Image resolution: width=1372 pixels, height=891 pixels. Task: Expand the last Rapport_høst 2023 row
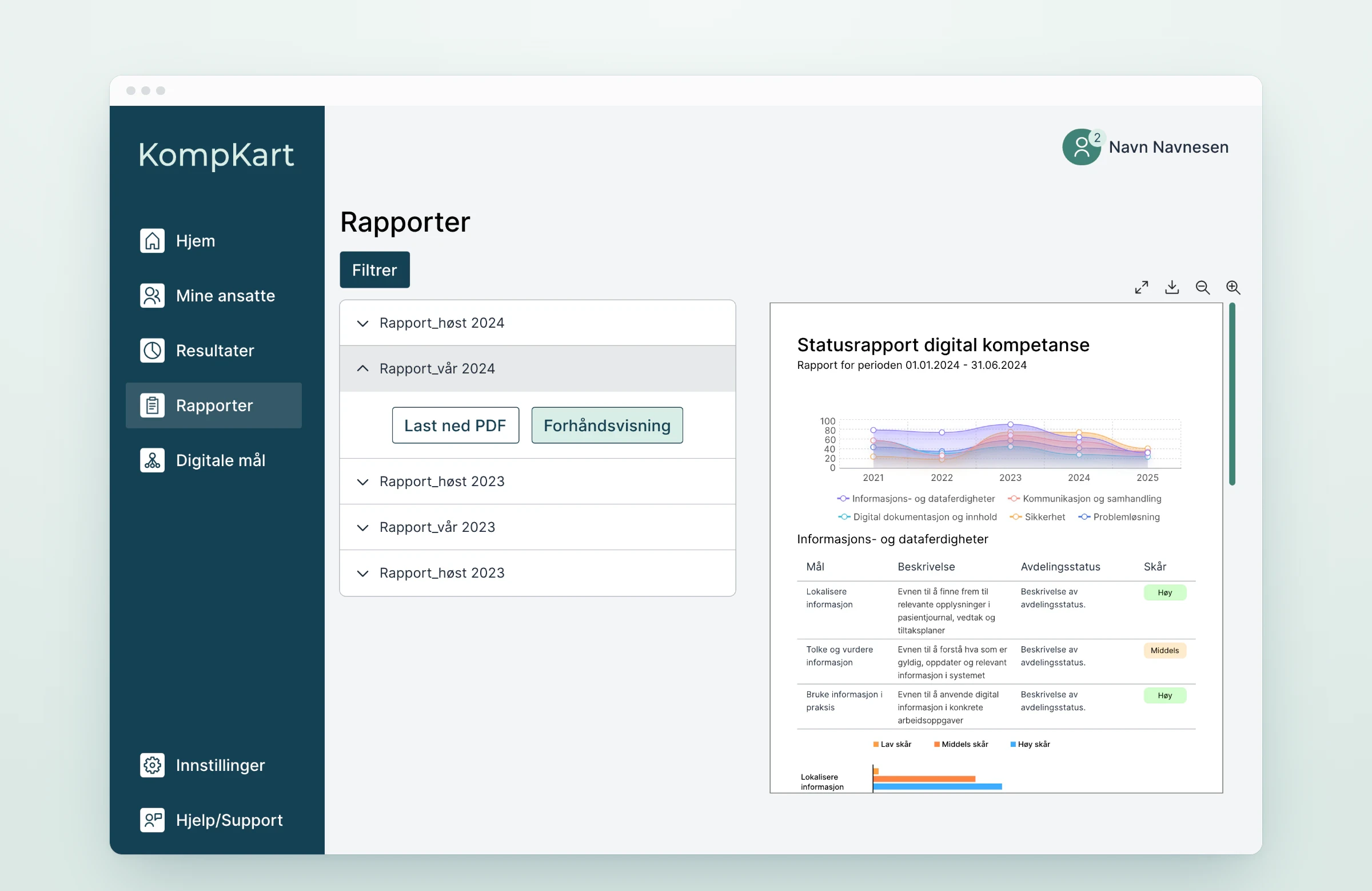click(x=538, y=572)
